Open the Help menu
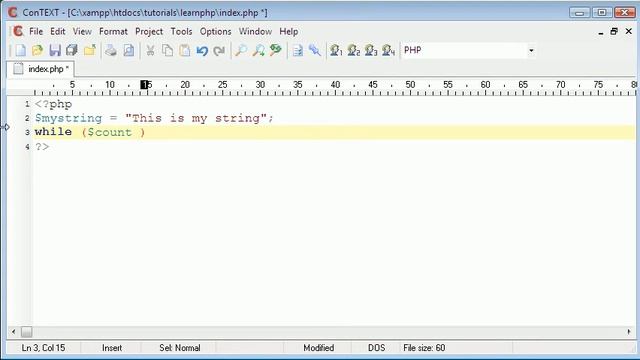This screenshot has height=360, width=640. pyautogui.click(x=289, y=31)
